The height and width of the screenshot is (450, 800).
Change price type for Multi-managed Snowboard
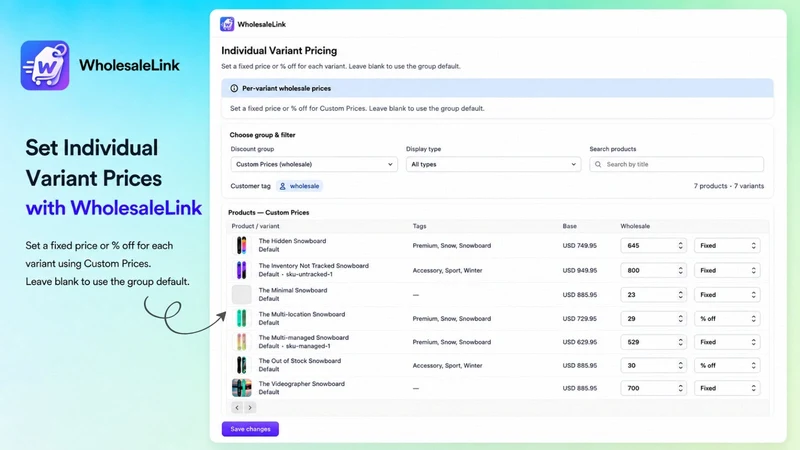click(727, 342)
